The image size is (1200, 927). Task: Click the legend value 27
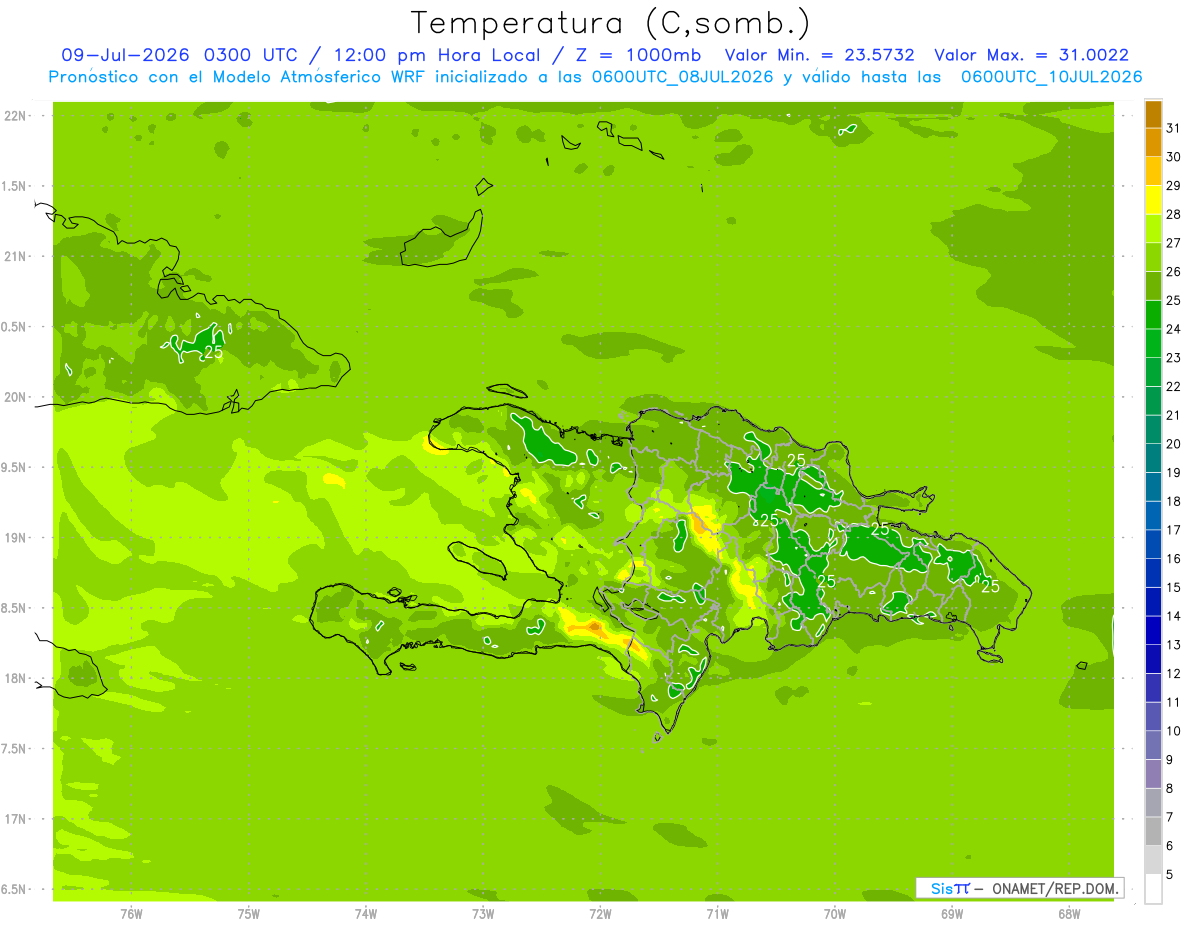1174,243
